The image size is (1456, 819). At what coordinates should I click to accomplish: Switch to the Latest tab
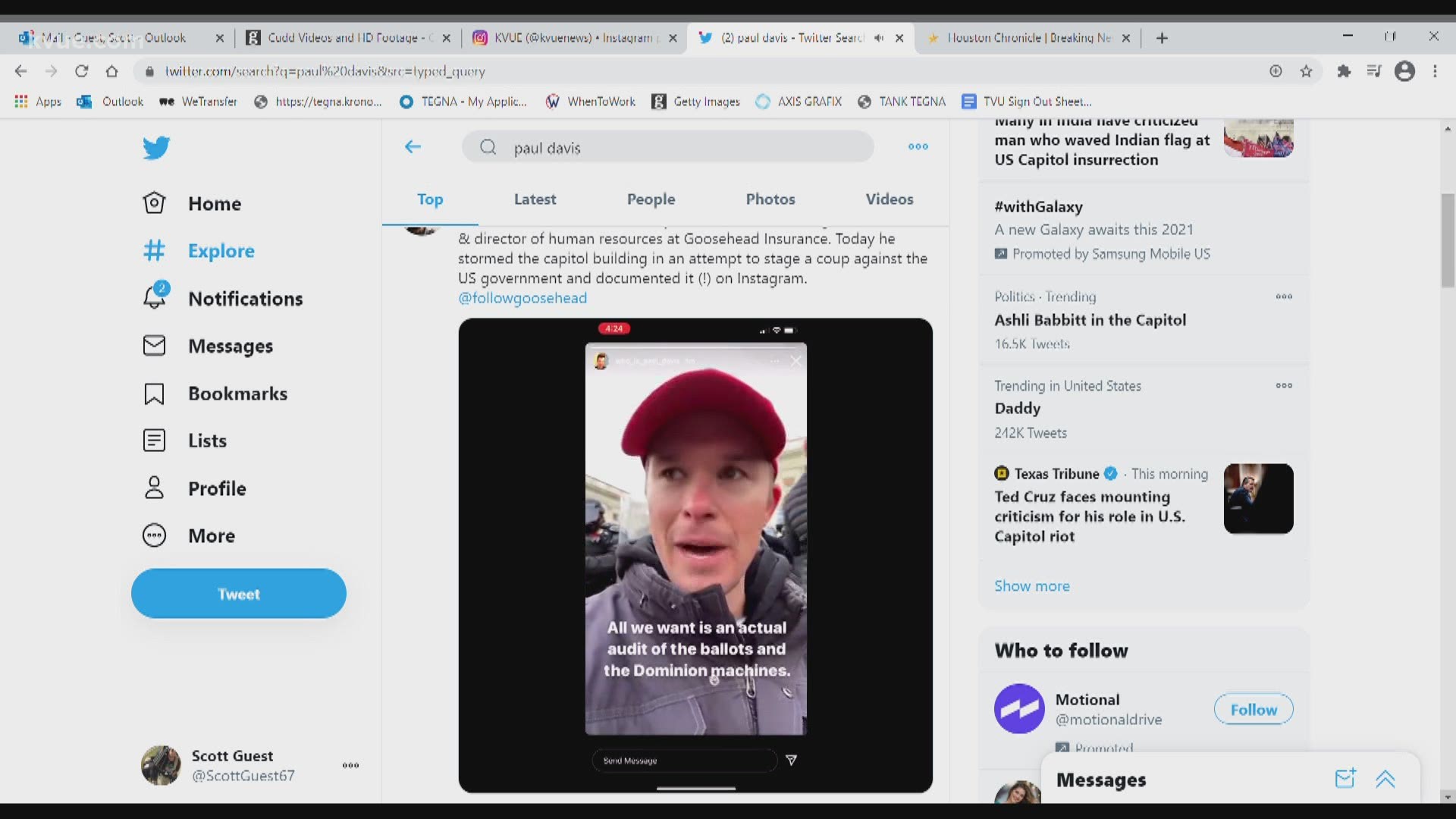point(535,199)
